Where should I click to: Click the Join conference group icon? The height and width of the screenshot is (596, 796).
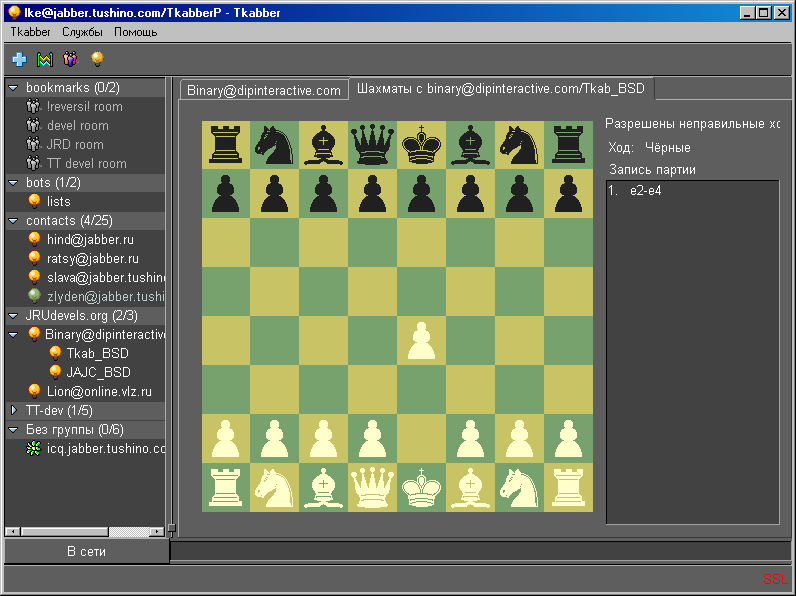[70, 60]
